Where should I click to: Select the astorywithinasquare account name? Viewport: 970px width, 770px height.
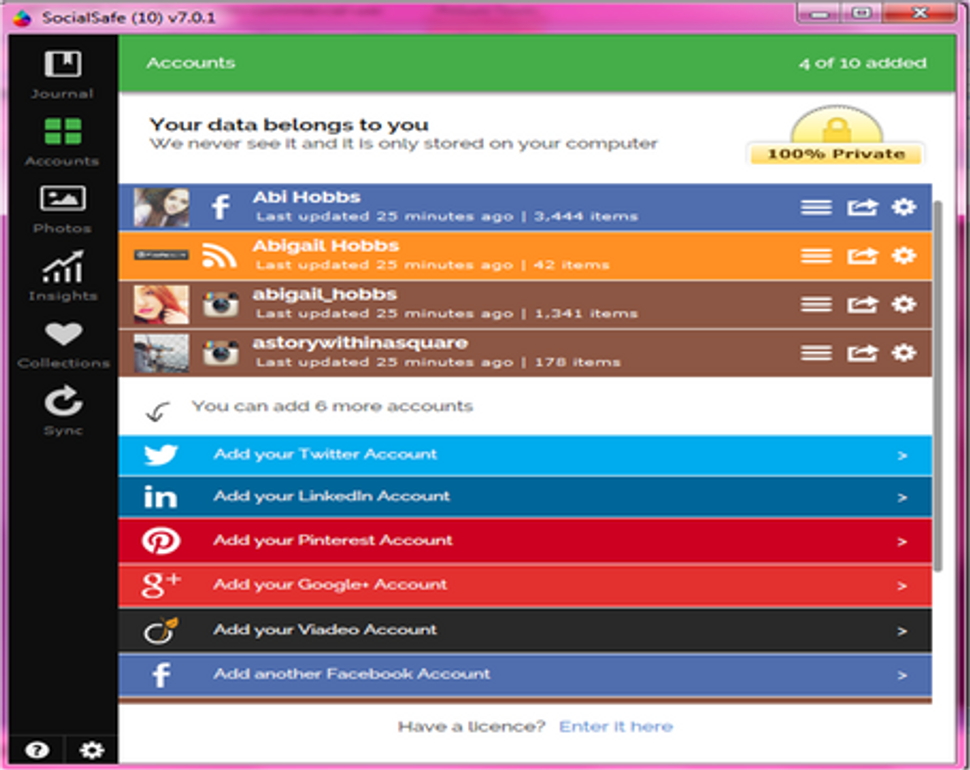click(359, 343)
